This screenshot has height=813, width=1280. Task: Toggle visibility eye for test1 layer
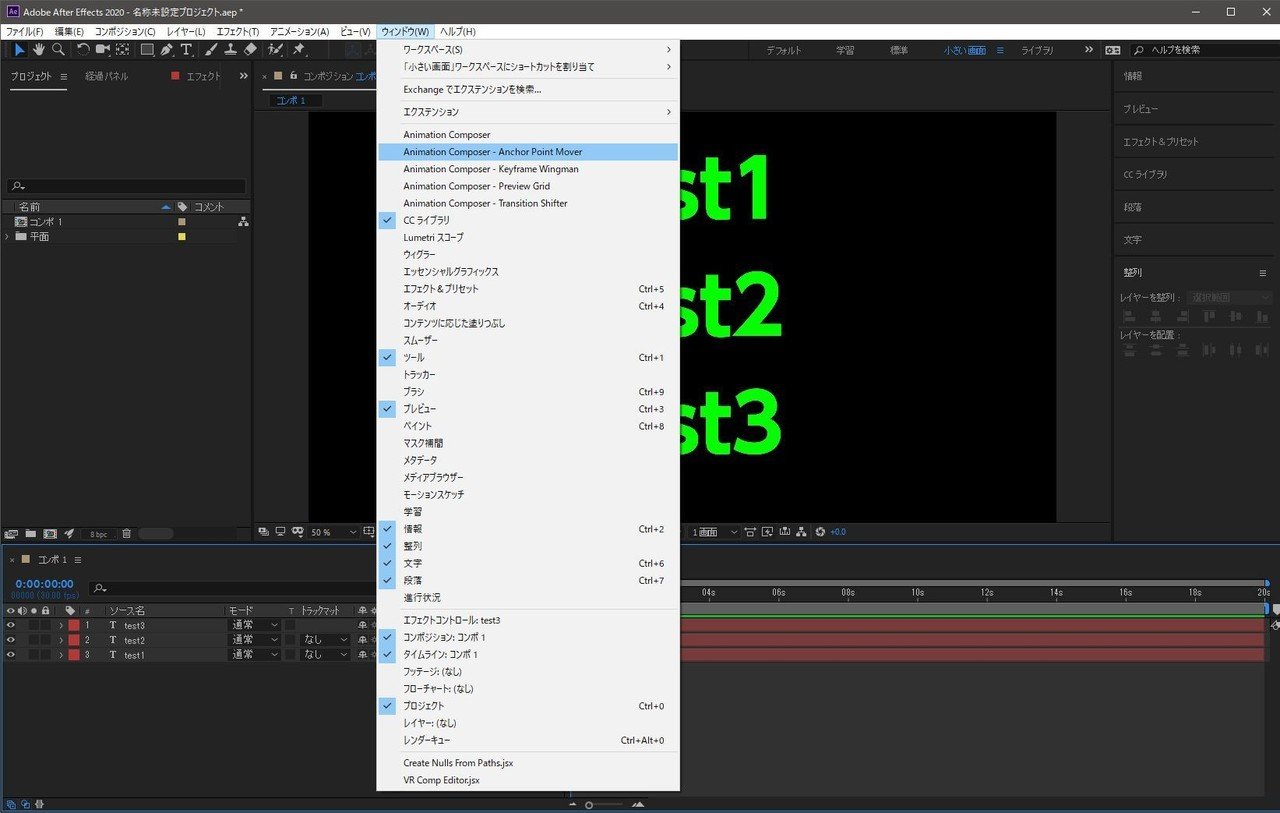[11, 655]
